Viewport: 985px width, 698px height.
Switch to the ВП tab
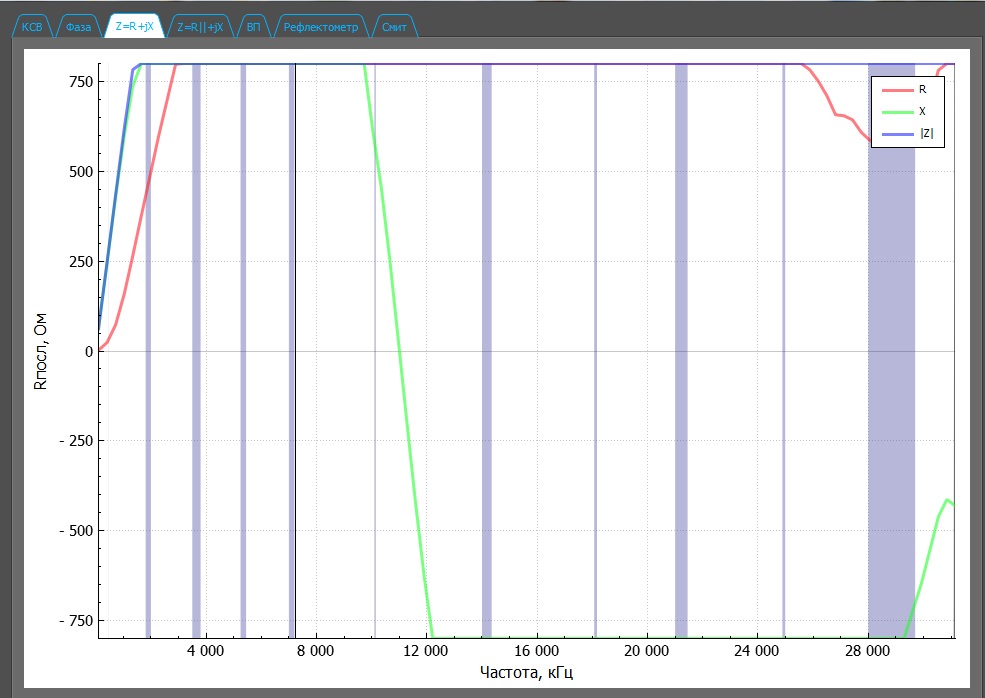click(x=254, y=27)
